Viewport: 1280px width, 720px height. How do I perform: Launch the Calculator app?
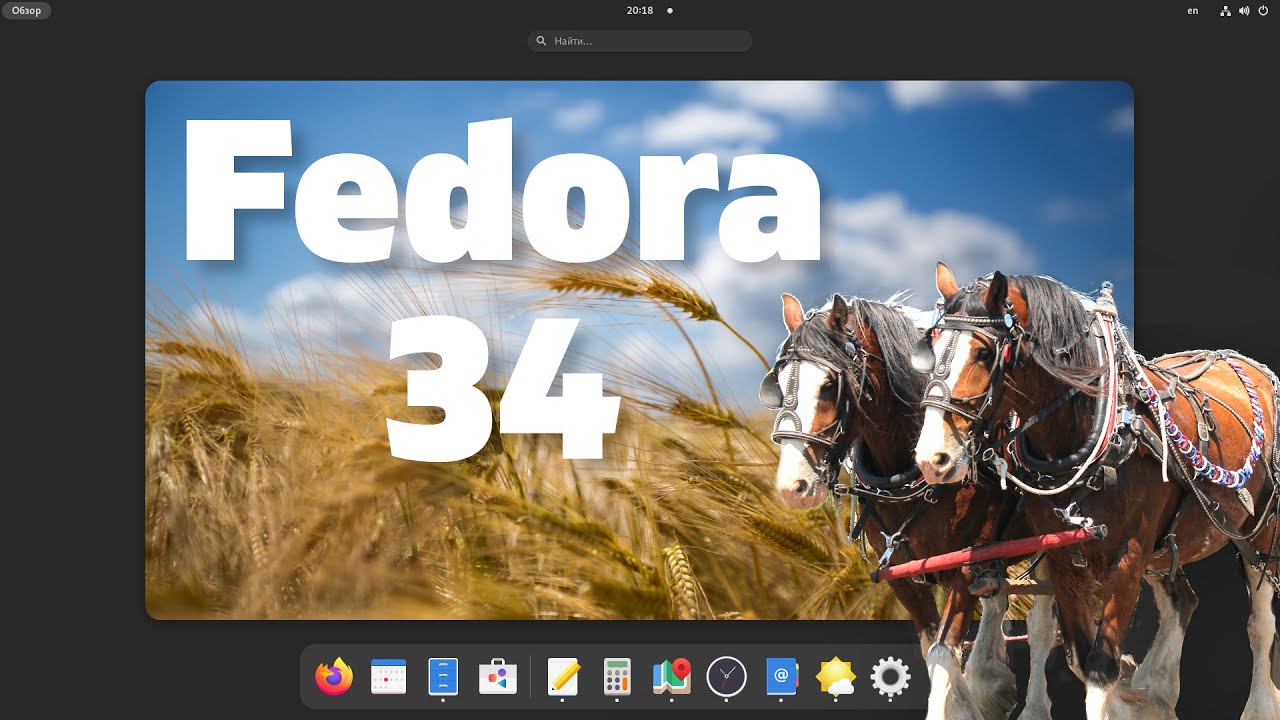click(x=617, y=677)
